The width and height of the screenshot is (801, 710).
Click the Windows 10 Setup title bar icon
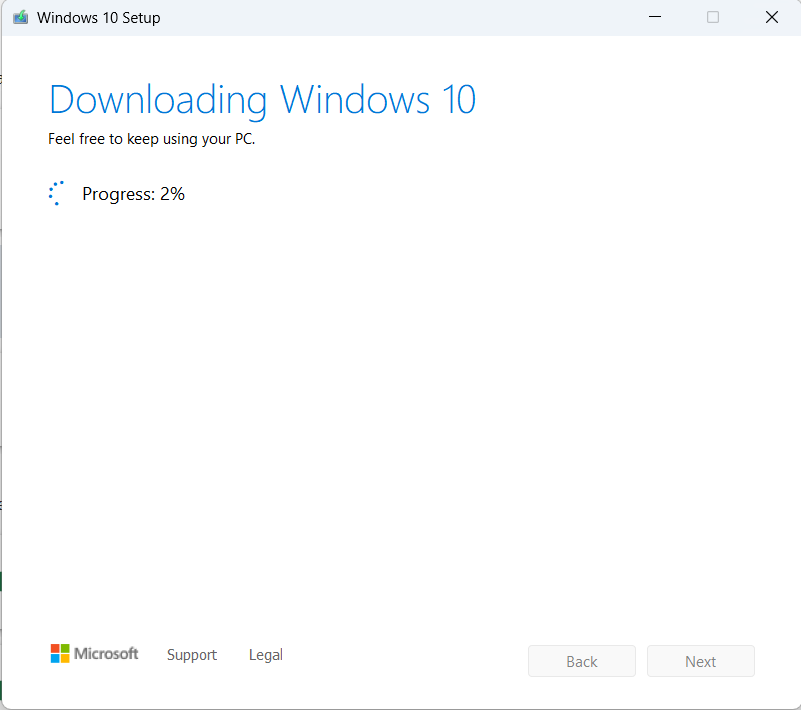click(x=20, y=17)
